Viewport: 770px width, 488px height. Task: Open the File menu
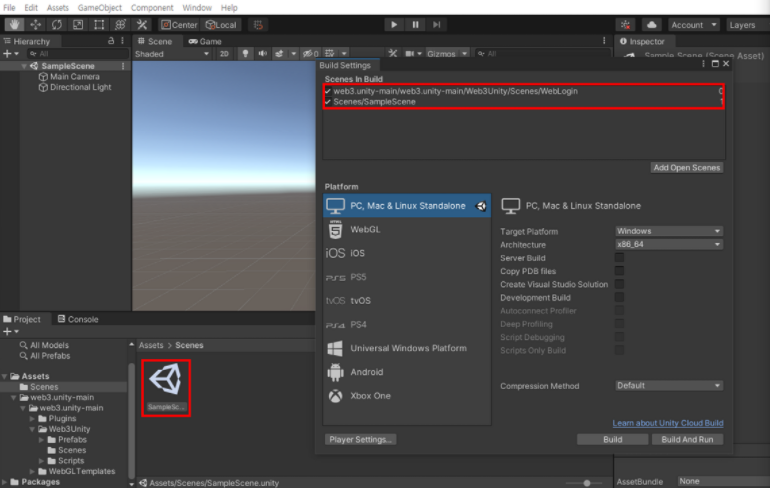(9, 7)
